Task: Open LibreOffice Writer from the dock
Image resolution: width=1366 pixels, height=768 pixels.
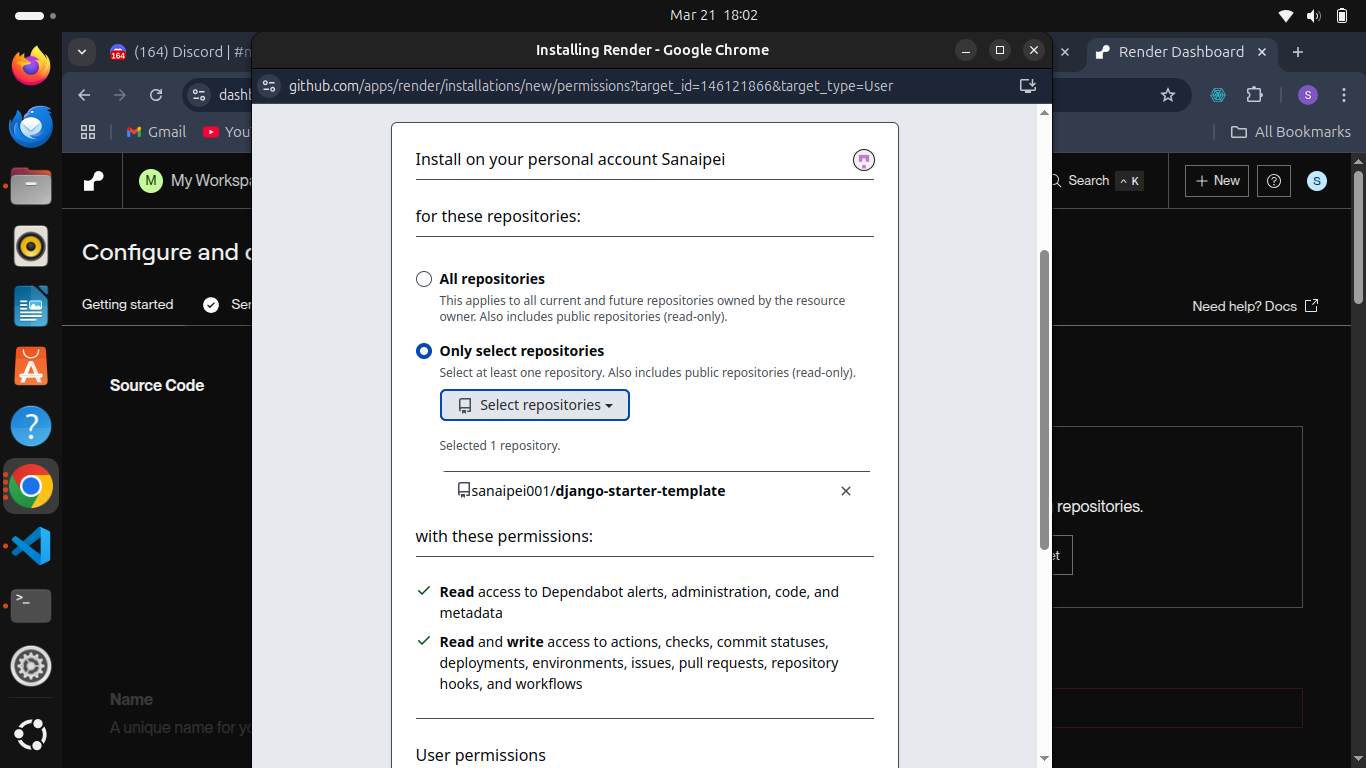Action: [31, 306]
